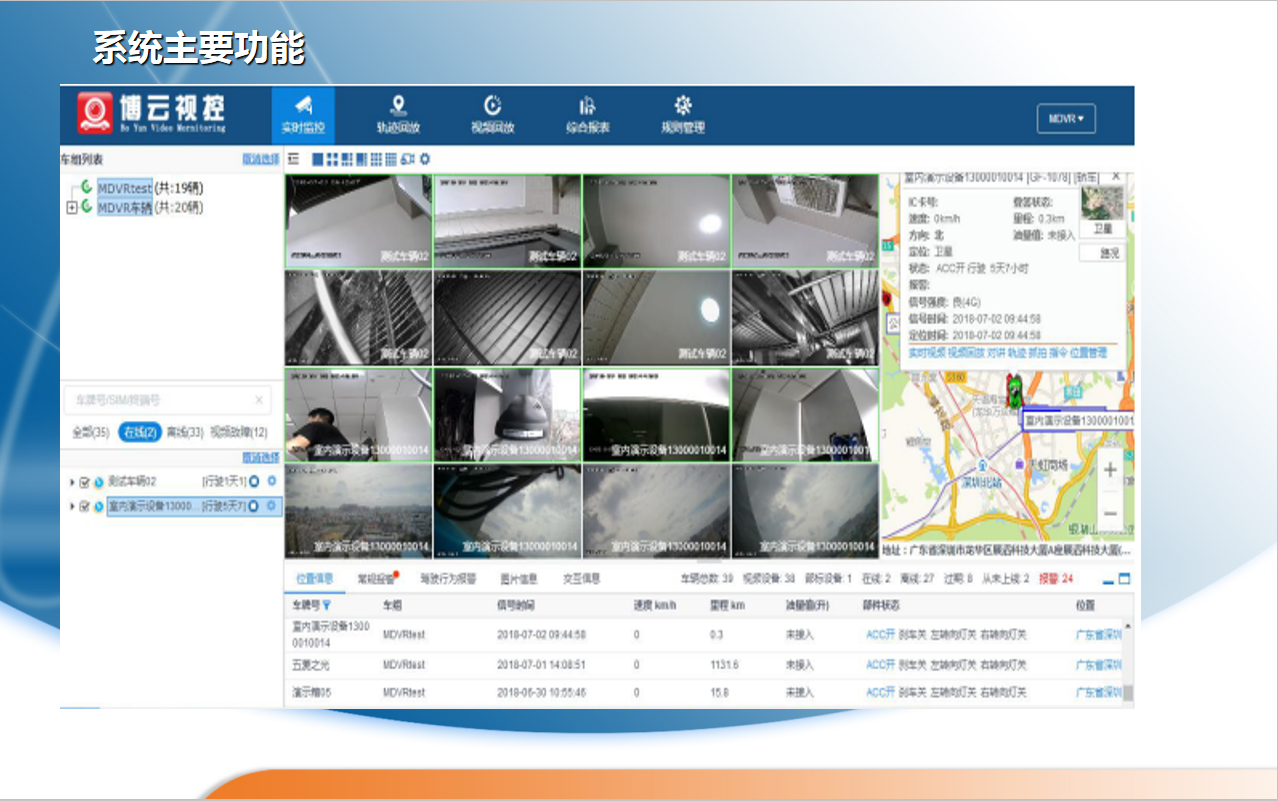Minimize the bottom info panel

pyautogui.click(x=1108, y=580)
